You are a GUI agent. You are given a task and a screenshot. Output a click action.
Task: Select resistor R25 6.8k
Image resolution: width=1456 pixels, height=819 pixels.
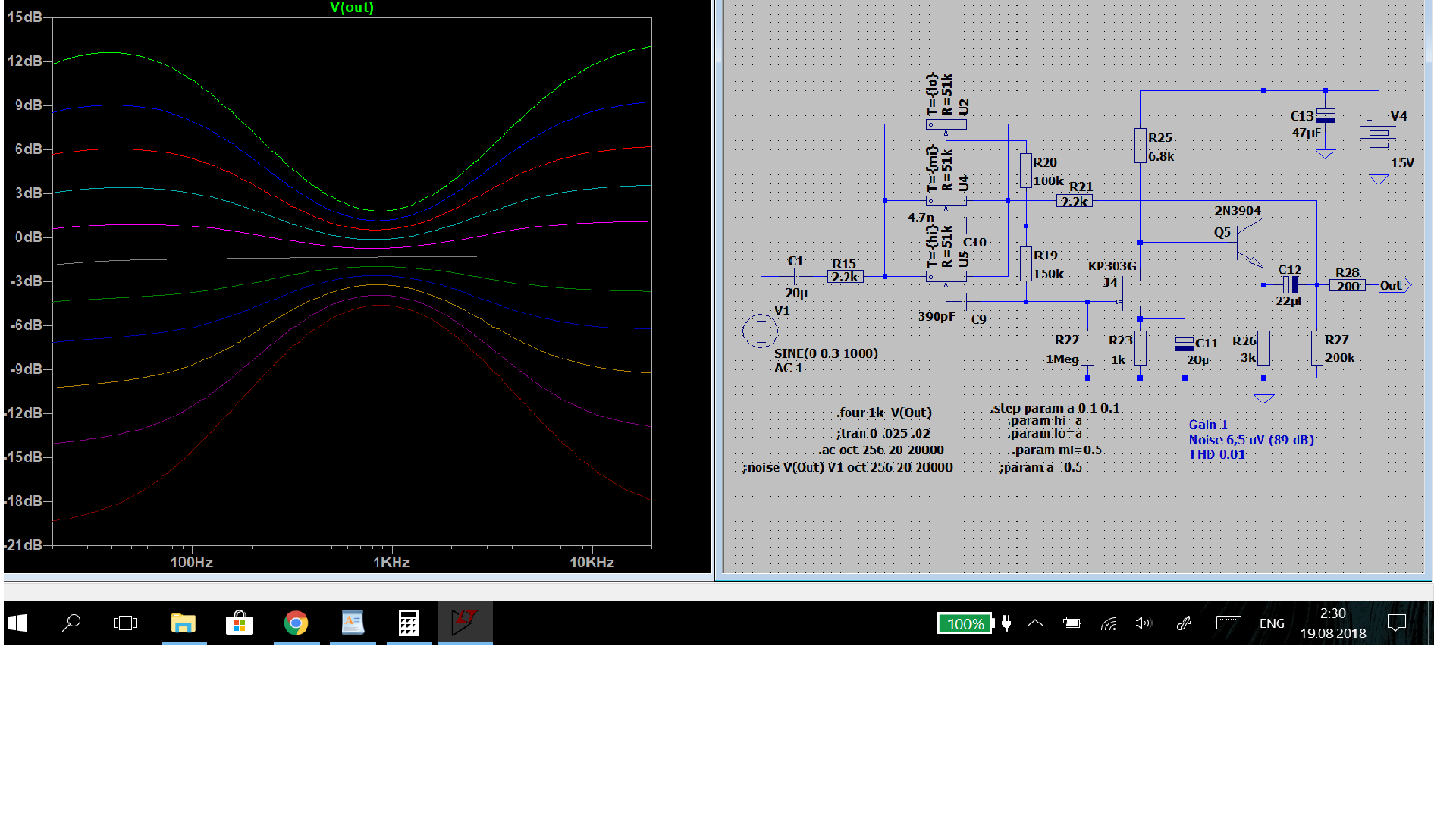click(x=1140, y=146)
